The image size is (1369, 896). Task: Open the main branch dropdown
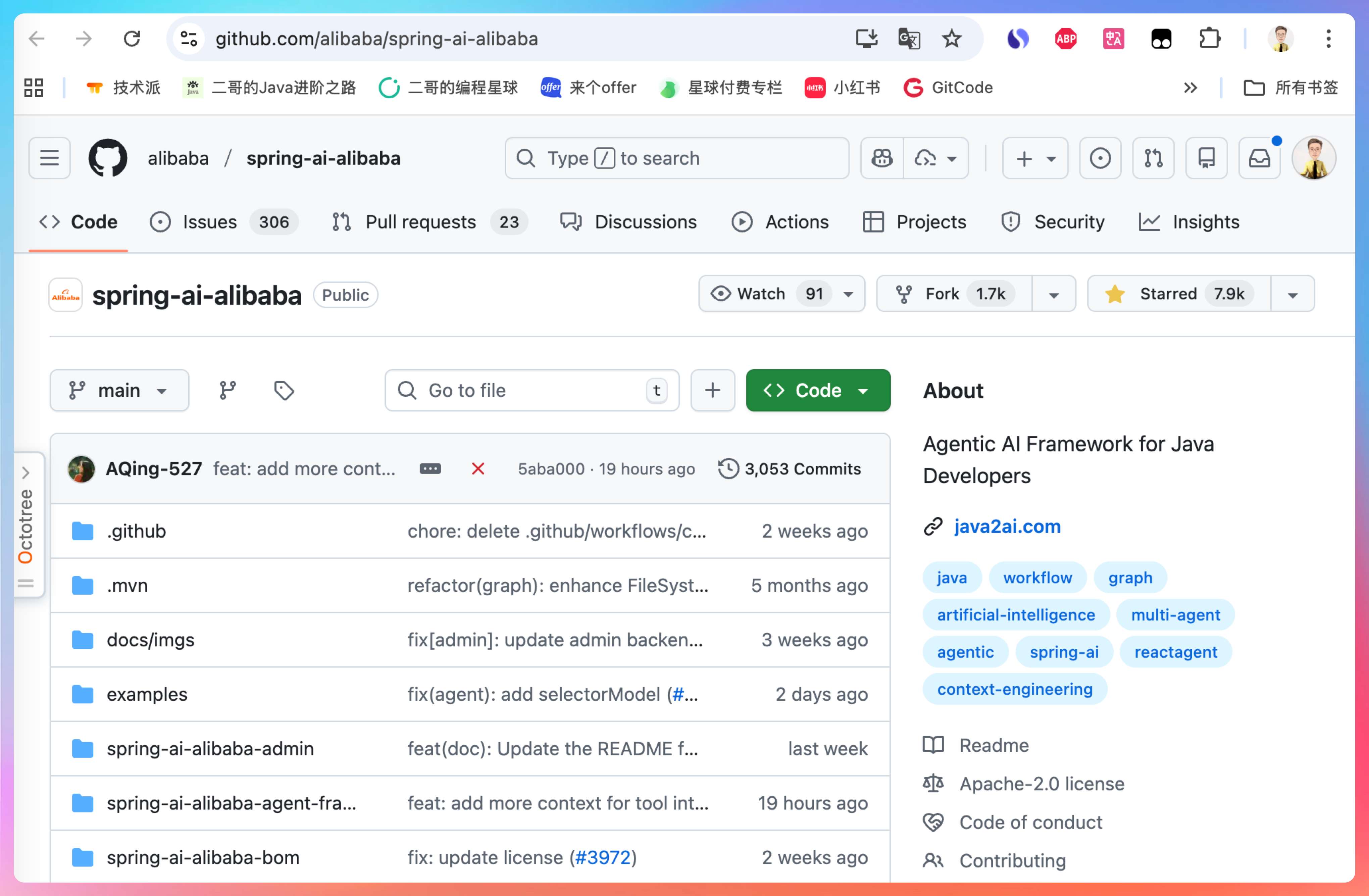click(119, 391)
